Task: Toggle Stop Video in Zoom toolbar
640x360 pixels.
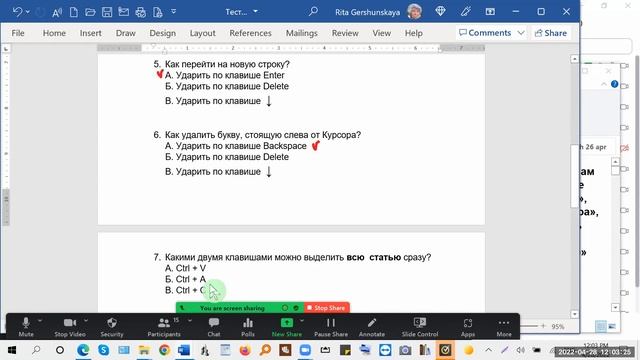Action: click(x=70, y=327)
